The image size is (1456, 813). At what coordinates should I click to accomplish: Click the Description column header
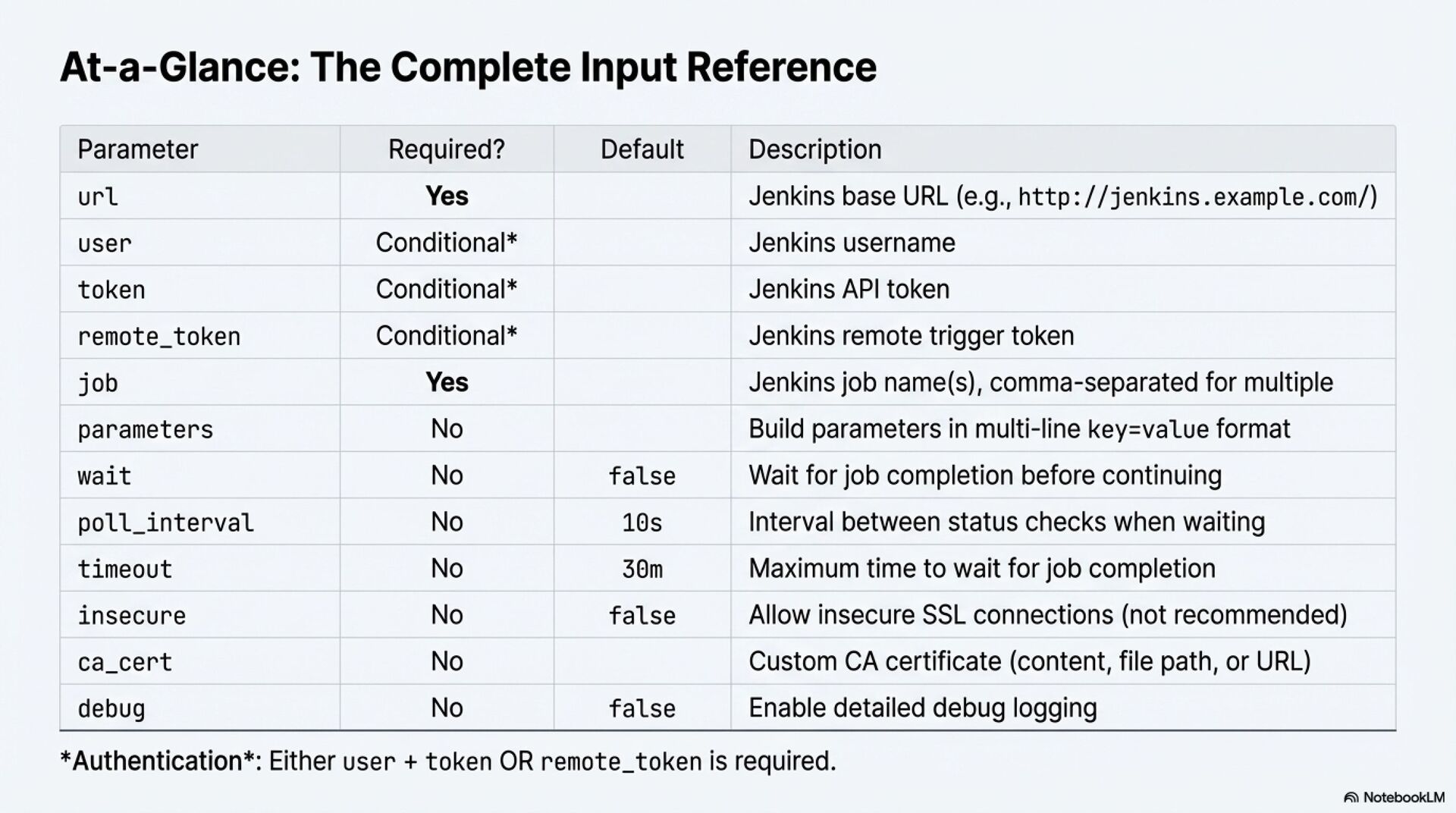814,149
